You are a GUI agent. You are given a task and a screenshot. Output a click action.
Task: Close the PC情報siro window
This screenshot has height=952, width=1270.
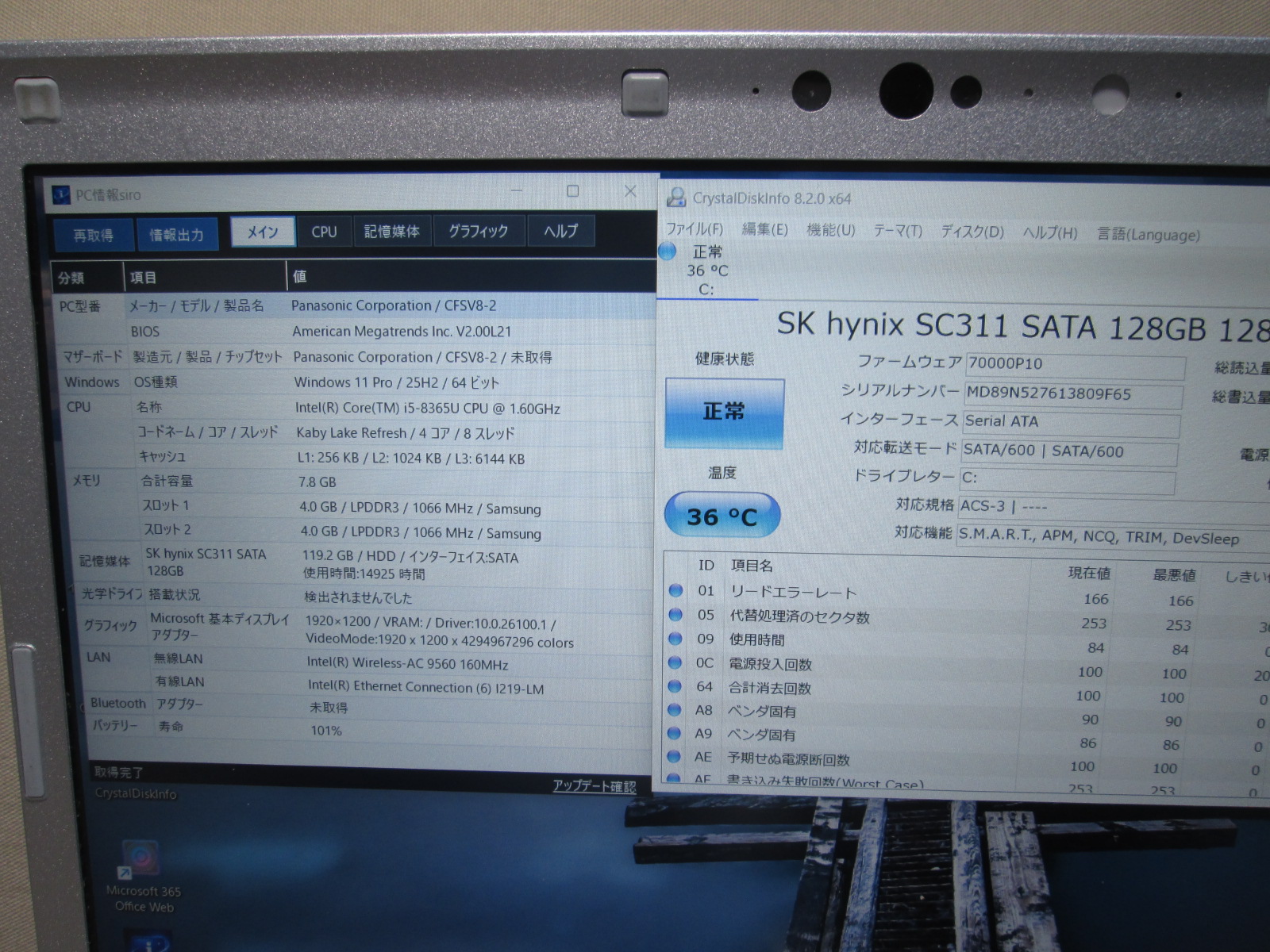pos(630,191)
